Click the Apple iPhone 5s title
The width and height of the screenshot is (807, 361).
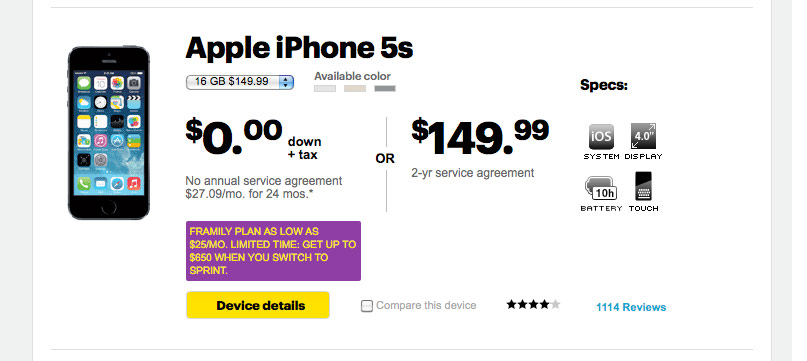tap(299, 48)
